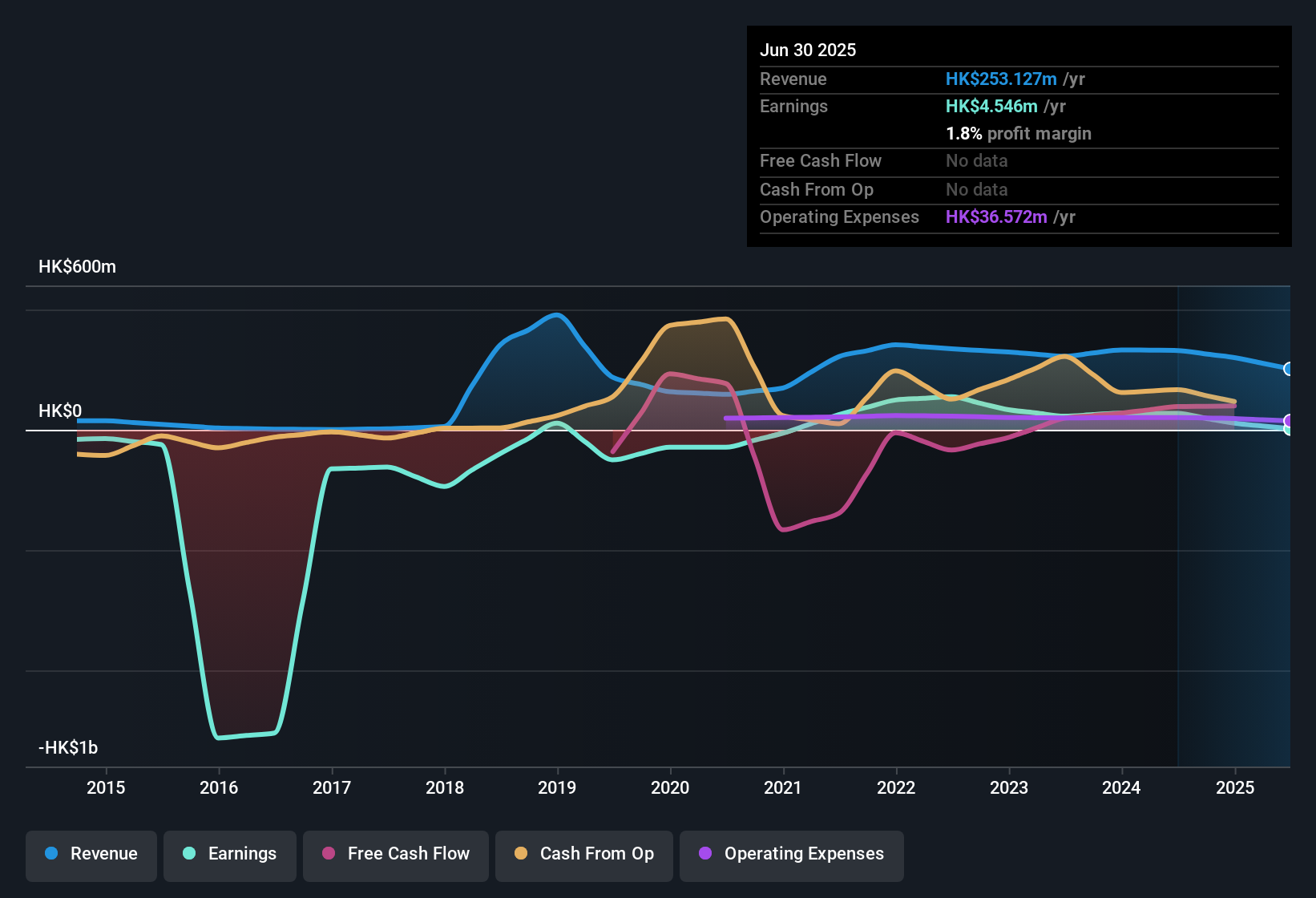Click the blue Revenue endpoint marker
1316x898 pixels.
(x=1289, y=369)
